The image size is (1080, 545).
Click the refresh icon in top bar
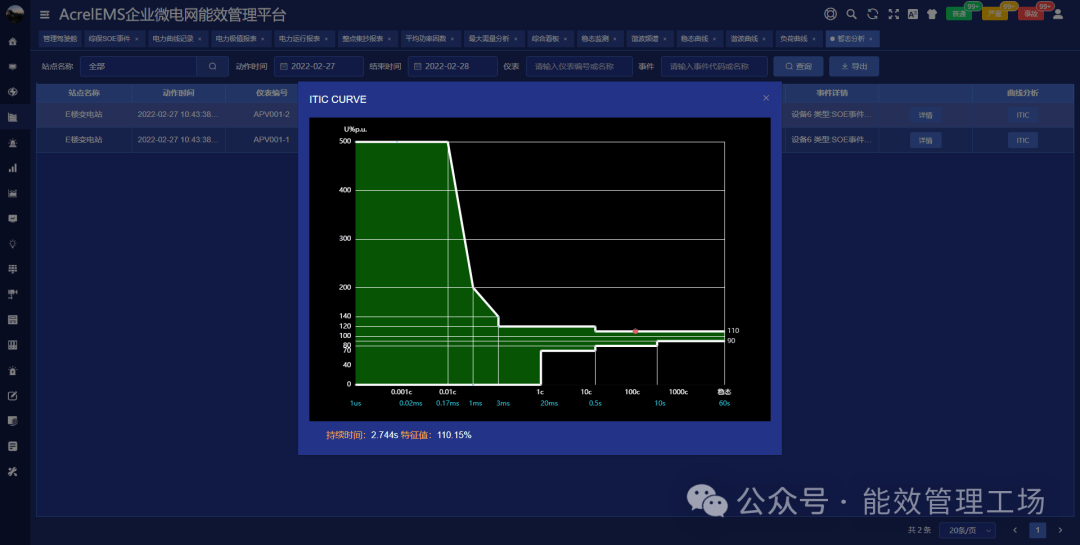(873, 14)
